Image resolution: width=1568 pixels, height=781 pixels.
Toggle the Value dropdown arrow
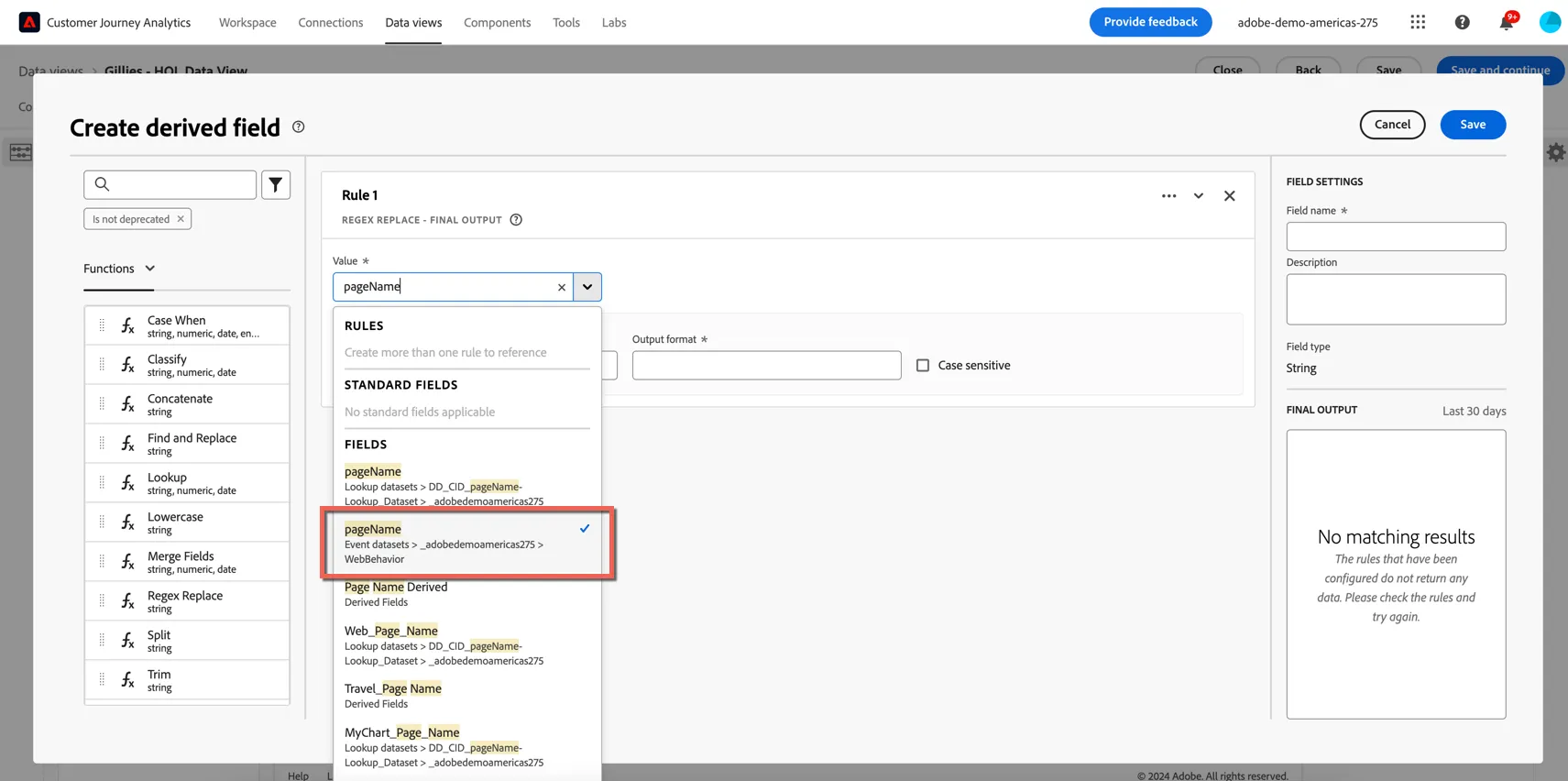point(587,287)
